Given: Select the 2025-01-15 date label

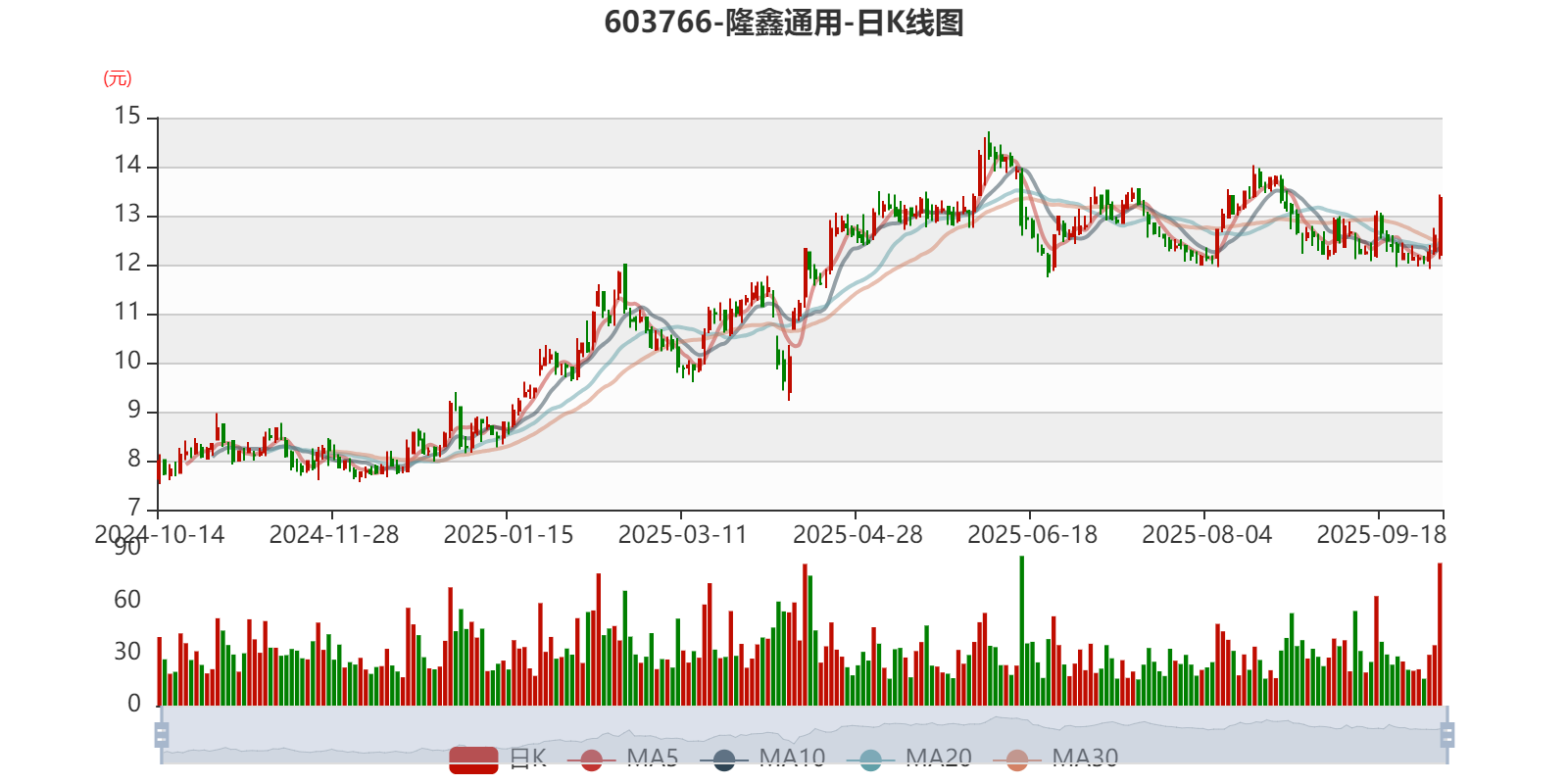Looking at the screenshot, I should 509,535.
